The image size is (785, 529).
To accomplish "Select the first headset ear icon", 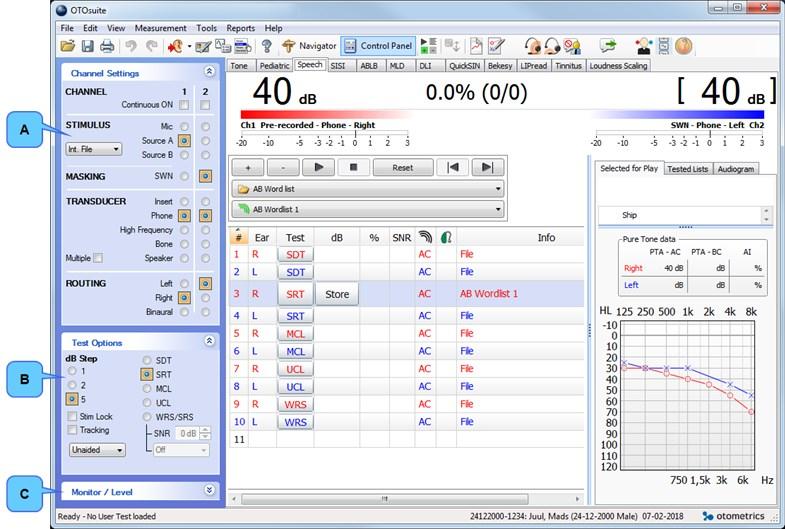I will coord(533,46).
